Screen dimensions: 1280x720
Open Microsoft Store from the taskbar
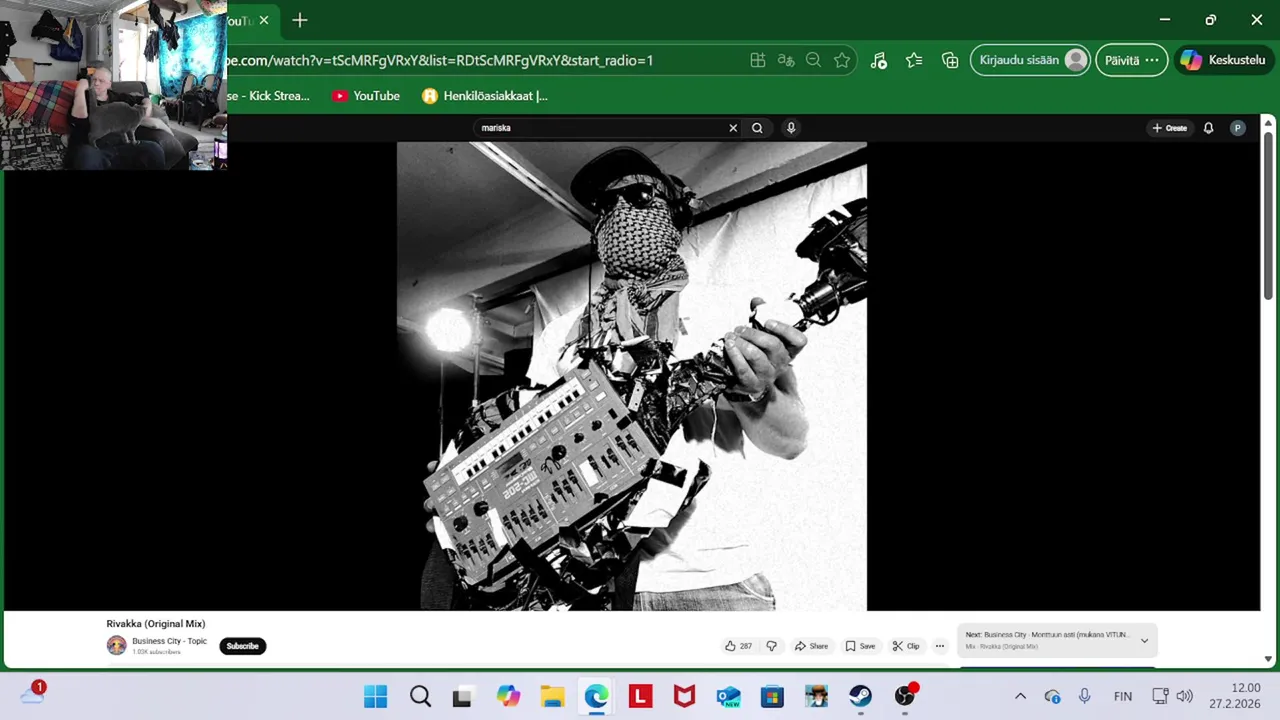[772, 696]
